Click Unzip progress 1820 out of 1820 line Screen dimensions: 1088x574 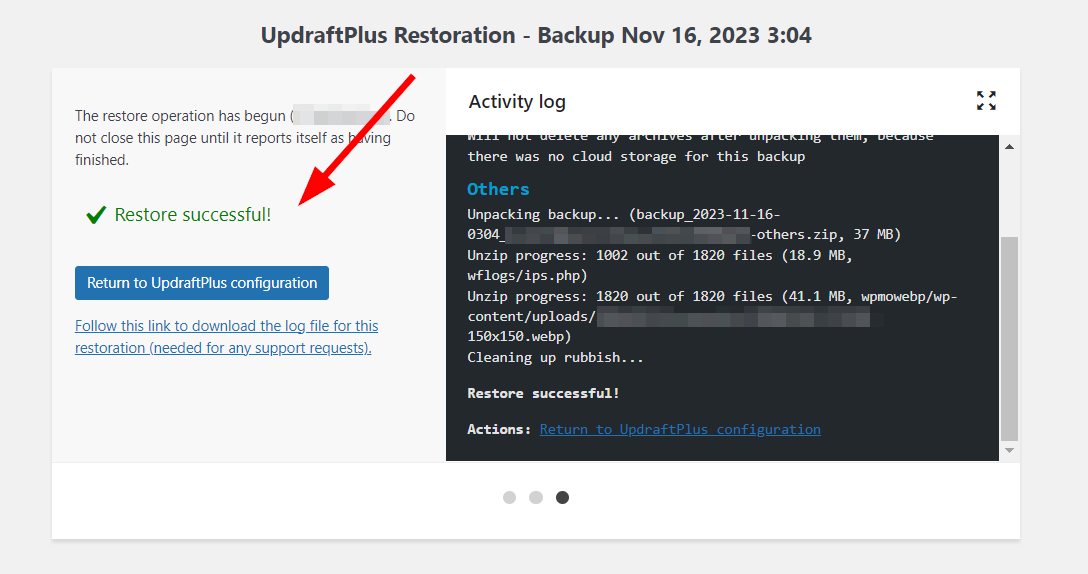point(712,316)
